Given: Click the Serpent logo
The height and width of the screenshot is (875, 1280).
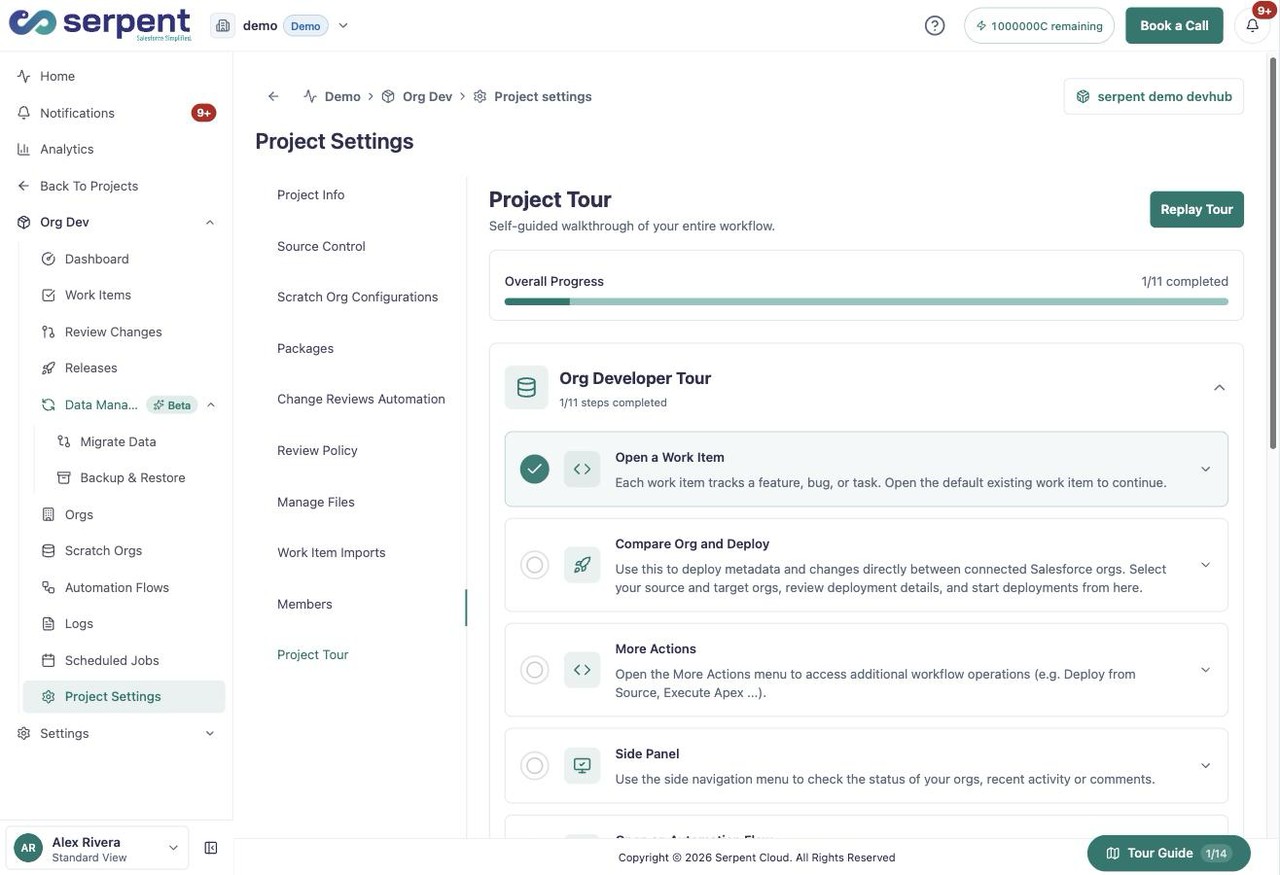Looking at the screenshot, I should pos(100,24).
